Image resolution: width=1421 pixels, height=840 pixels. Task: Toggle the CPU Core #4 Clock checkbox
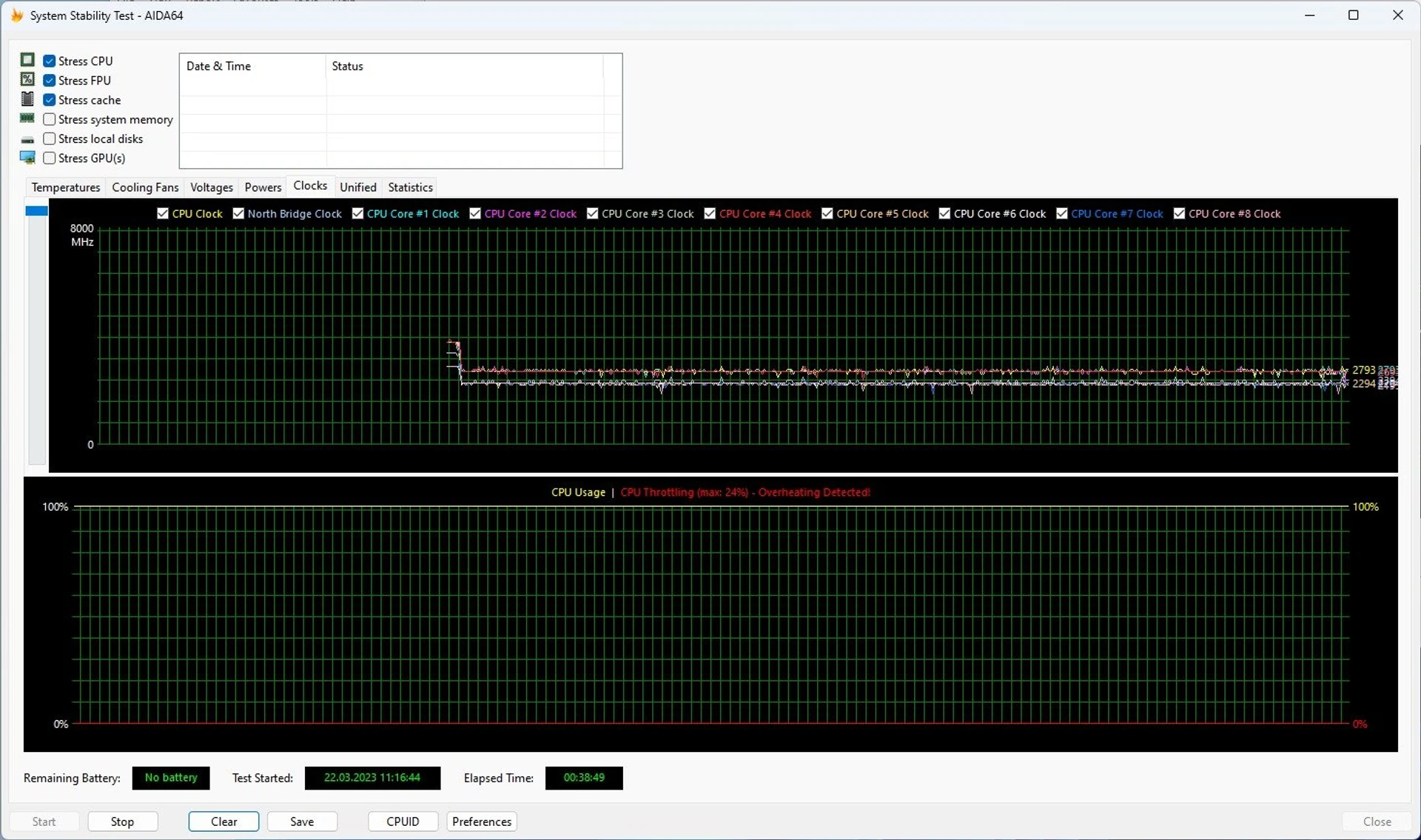(710, 213)
